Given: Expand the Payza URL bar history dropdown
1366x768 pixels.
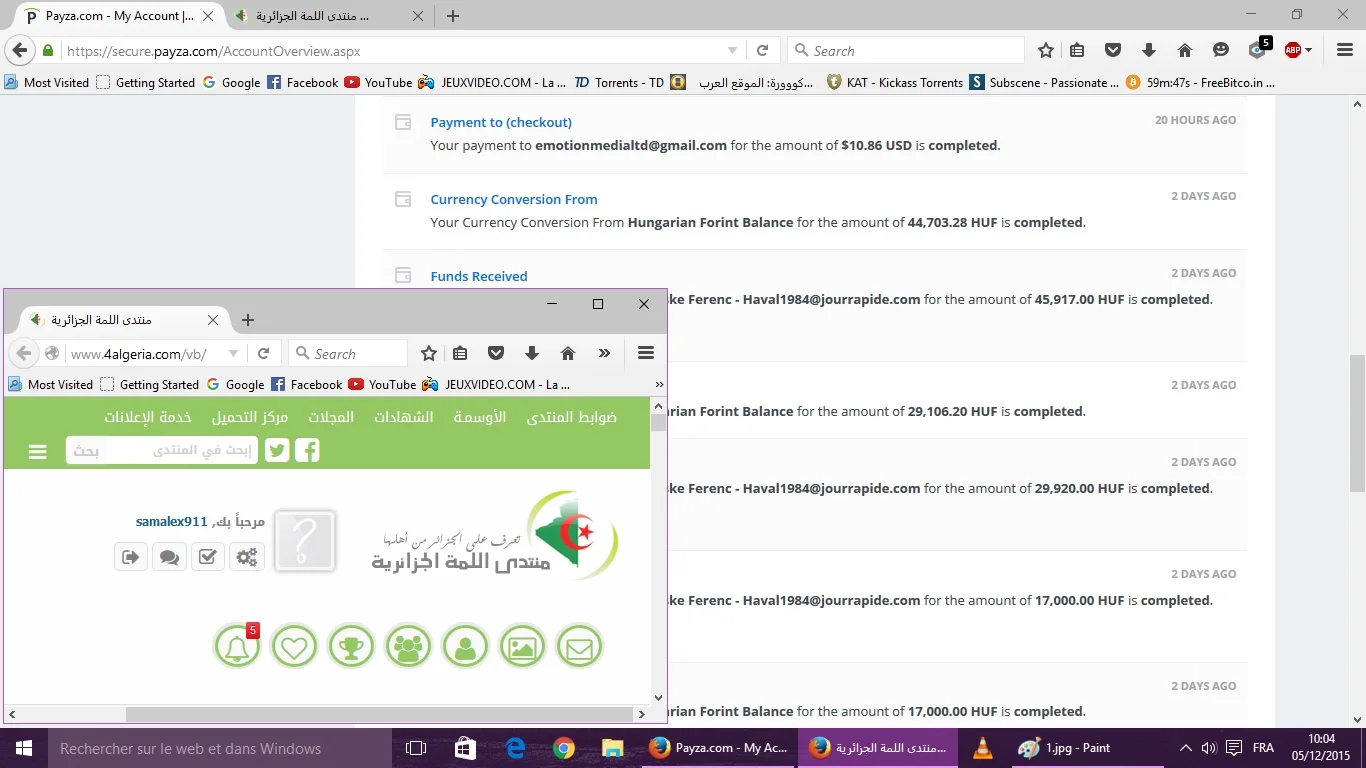Looking at the screenshot, I should click(x=732, y=50).
